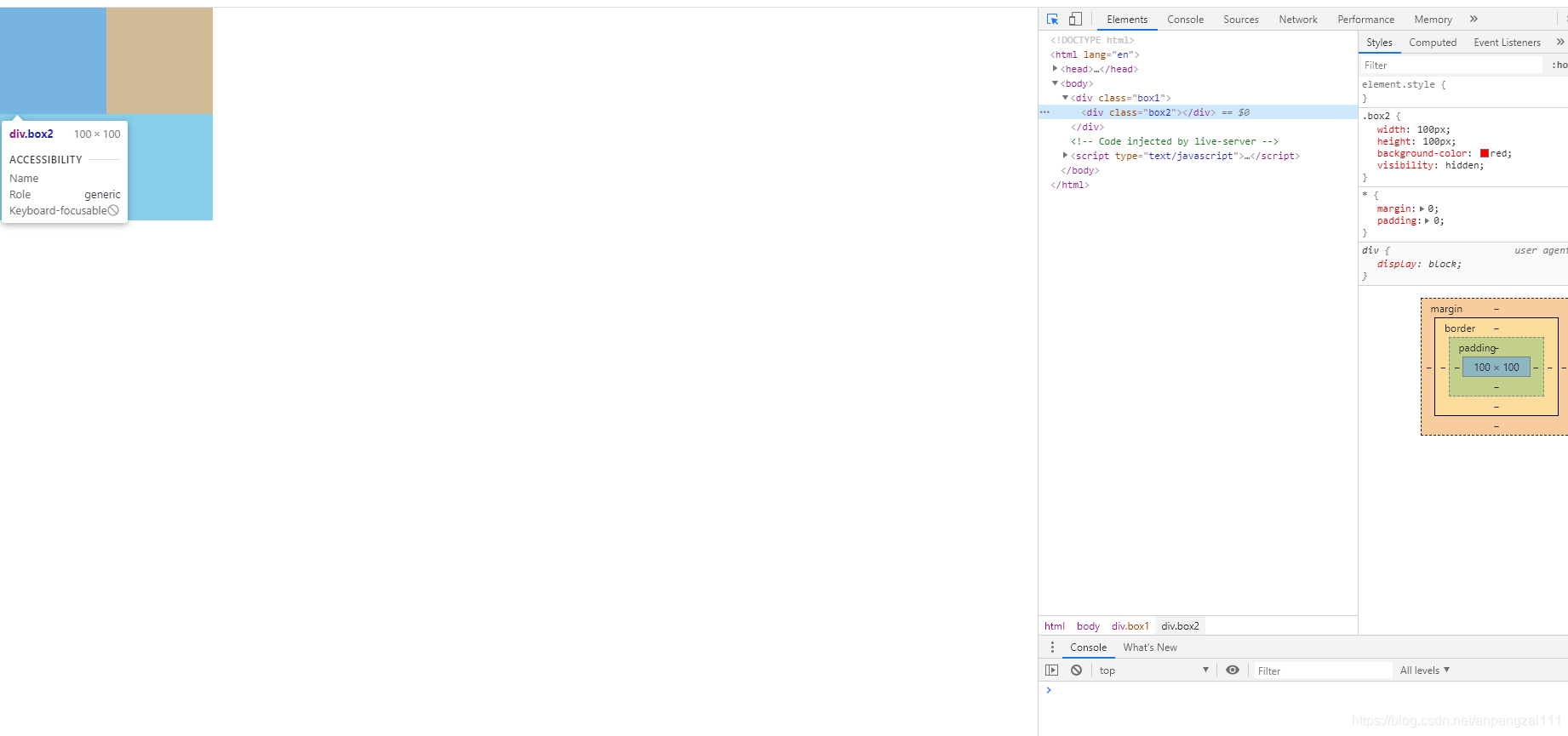
Task: Collapse the div box1 node
Action: (x=1065, y=98)
